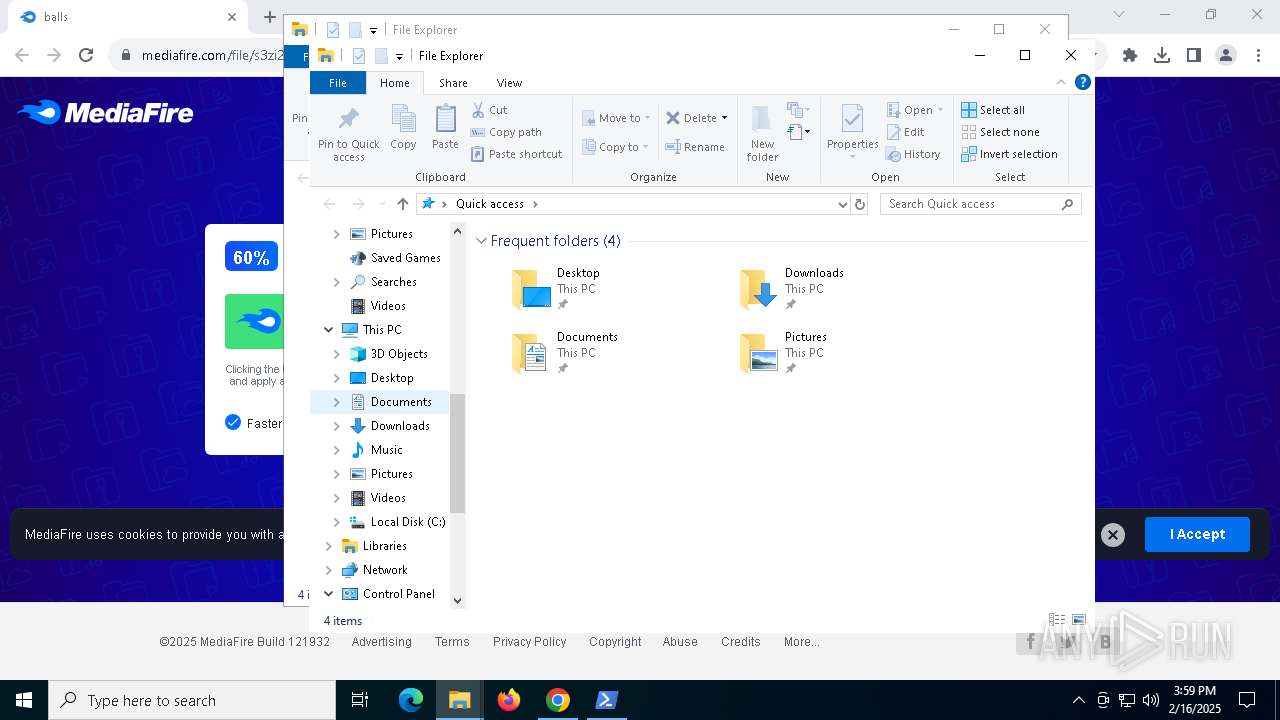Create a New folder
Image resolution: width=1280 pixels, height=720 pixels.
[x=762, y=133]
